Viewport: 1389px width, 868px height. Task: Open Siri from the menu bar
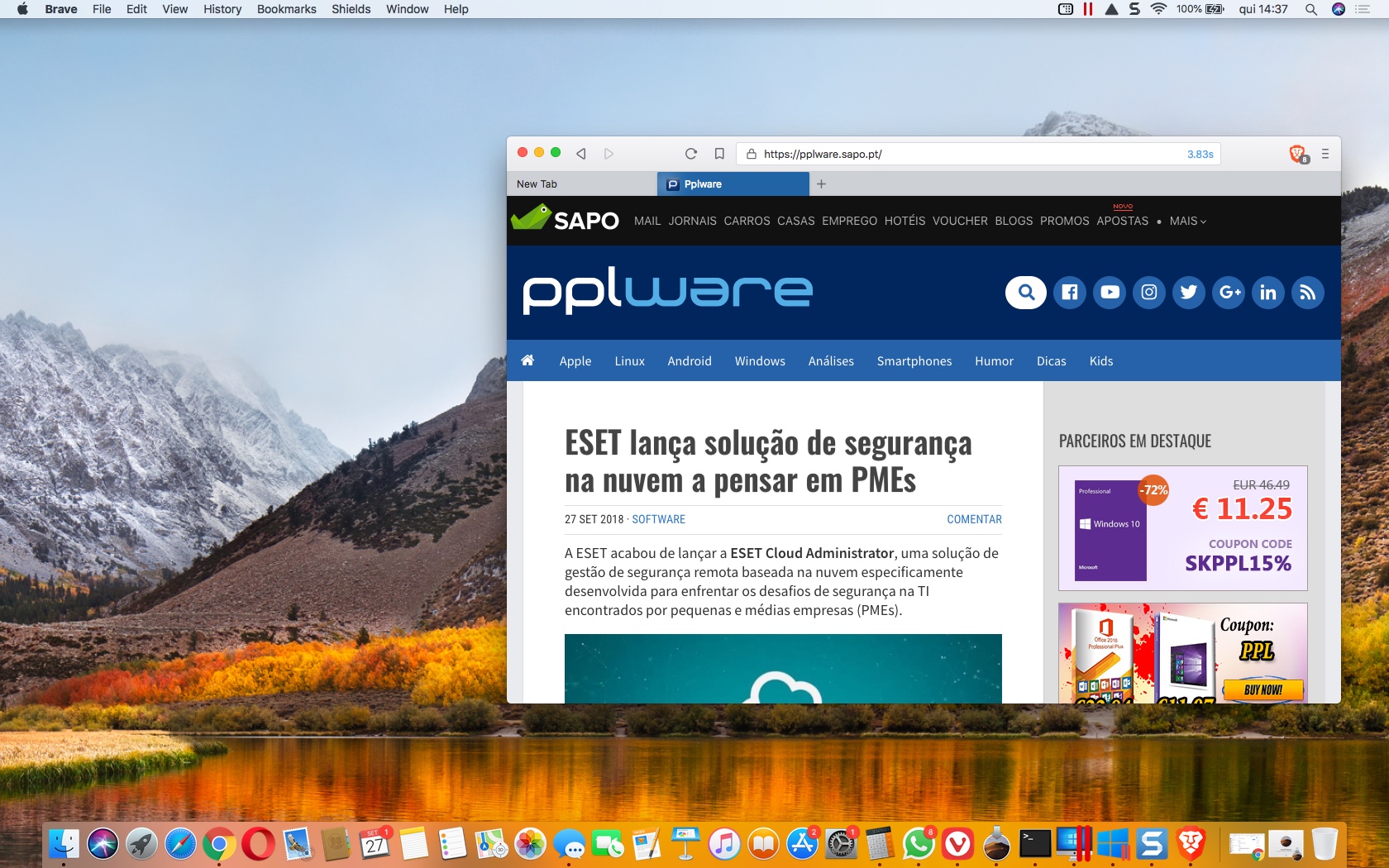[x=1339, y=9]
